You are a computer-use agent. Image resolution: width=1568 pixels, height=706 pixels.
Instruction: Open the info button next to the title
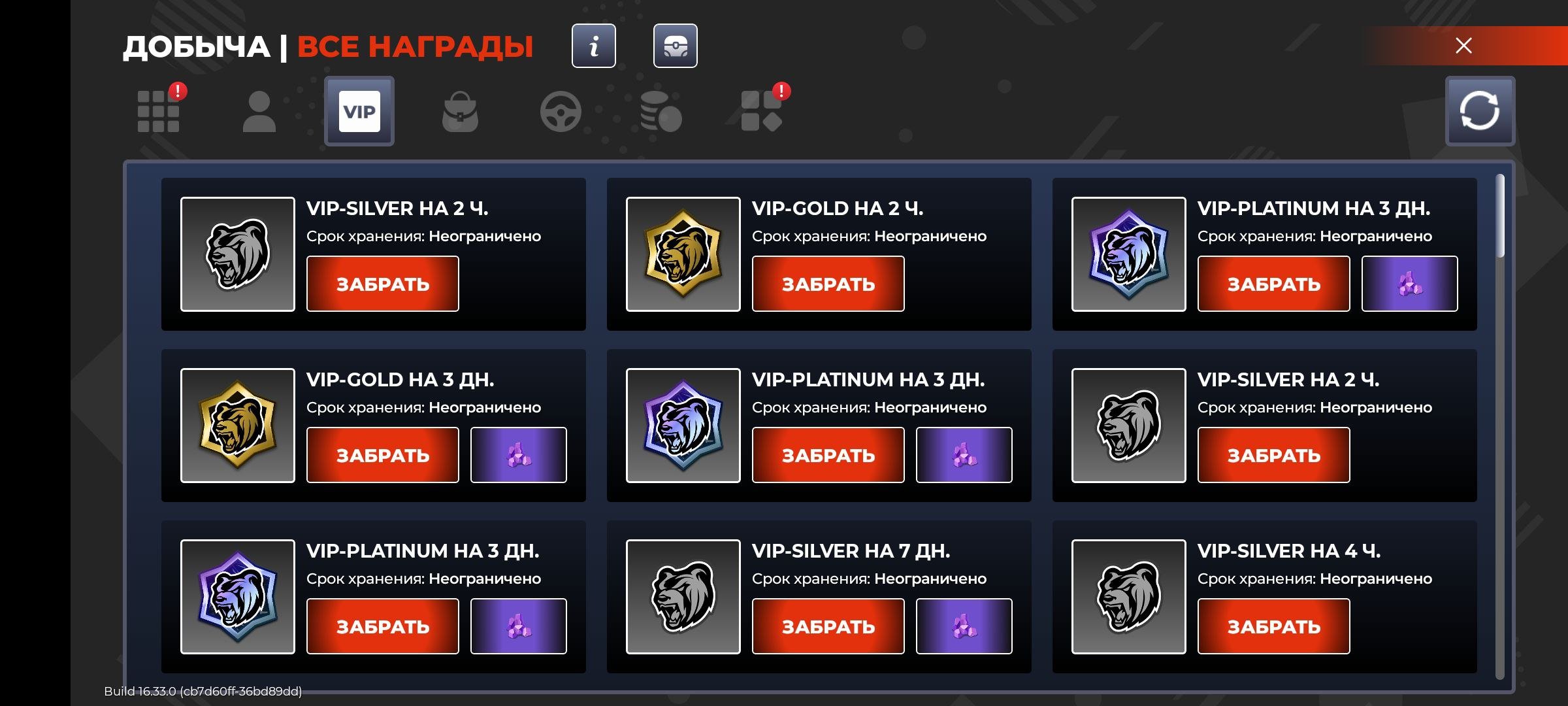click(x=593, y=46)
